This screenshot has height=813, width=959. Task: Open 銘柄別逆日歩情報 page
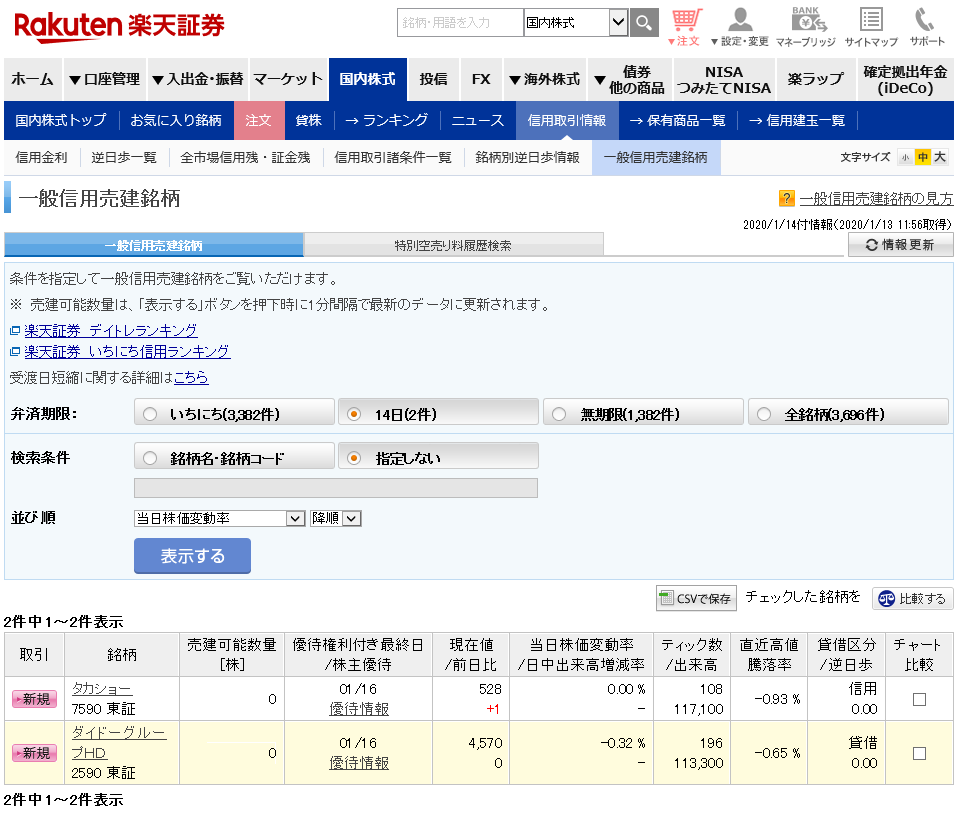(527, 158)
